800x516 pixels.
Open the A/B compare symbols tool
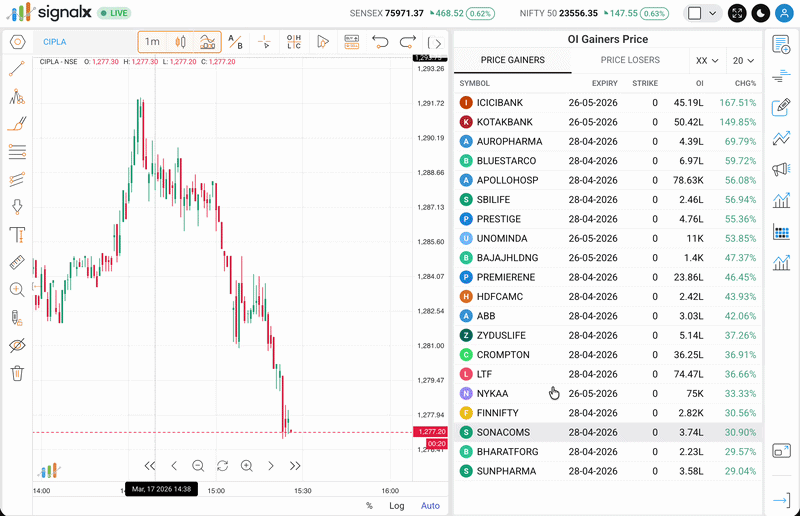pos(235,42)
